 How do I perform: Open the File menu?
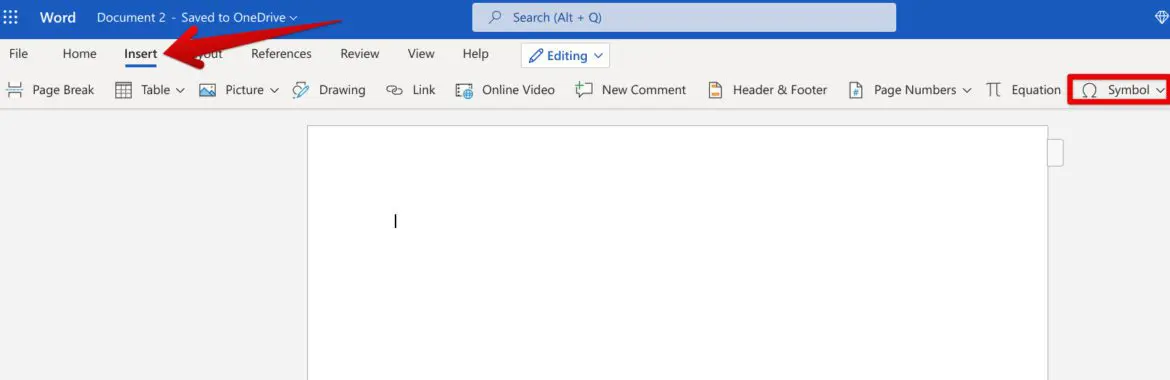19,54
